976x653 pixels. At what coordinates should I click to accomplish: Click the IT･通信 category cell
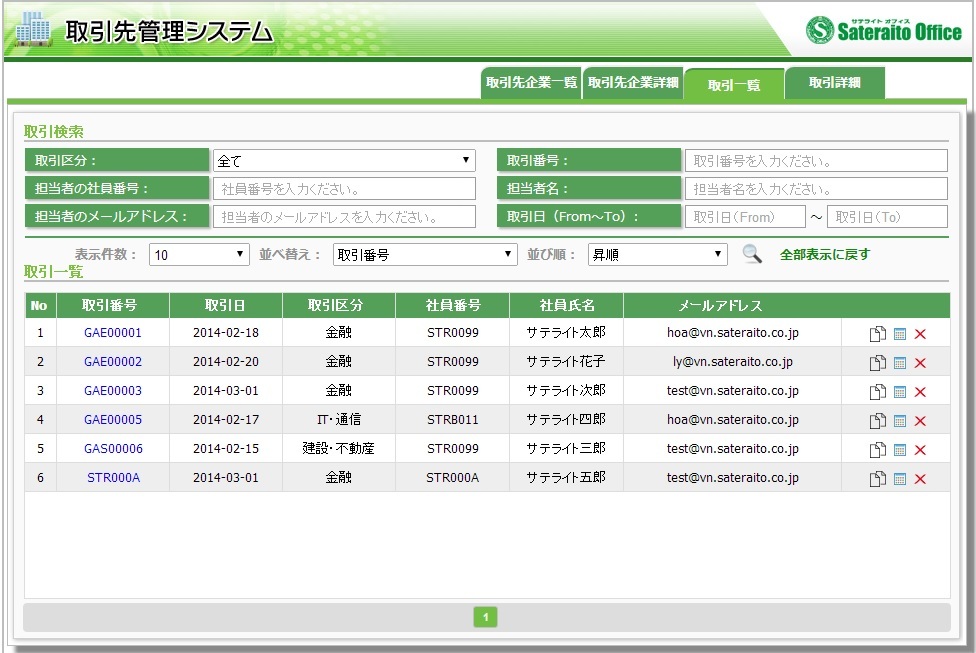[x=339, y=420]
